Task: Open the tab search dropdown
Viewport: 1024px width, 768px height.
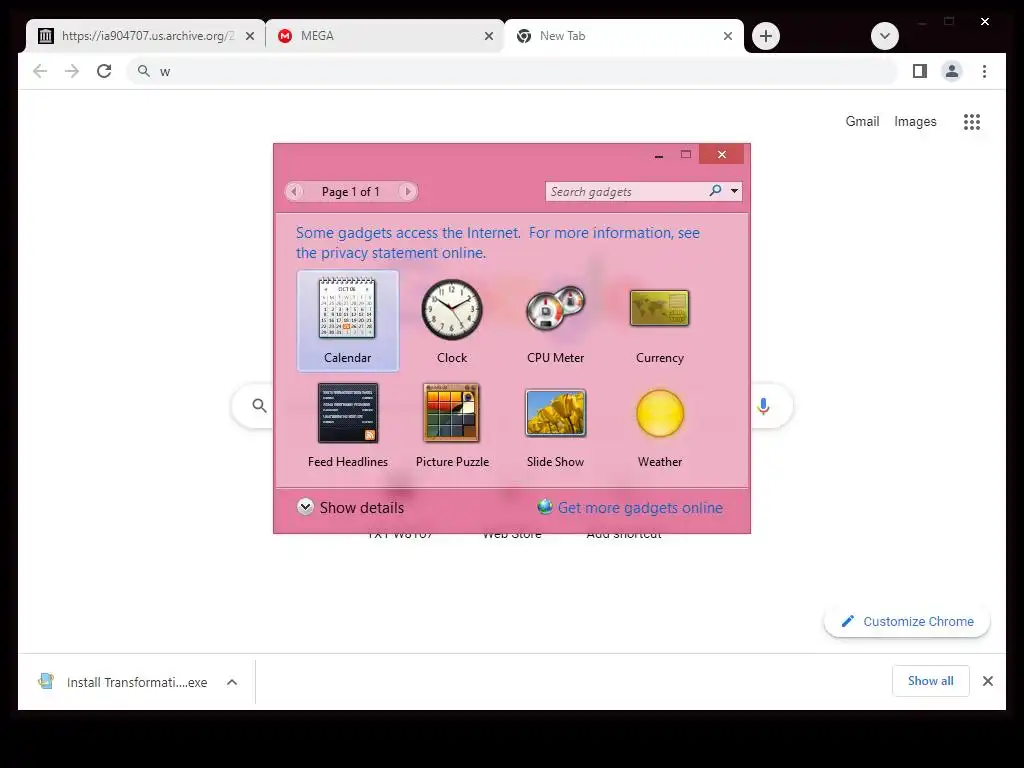Action: click(885, 36)
